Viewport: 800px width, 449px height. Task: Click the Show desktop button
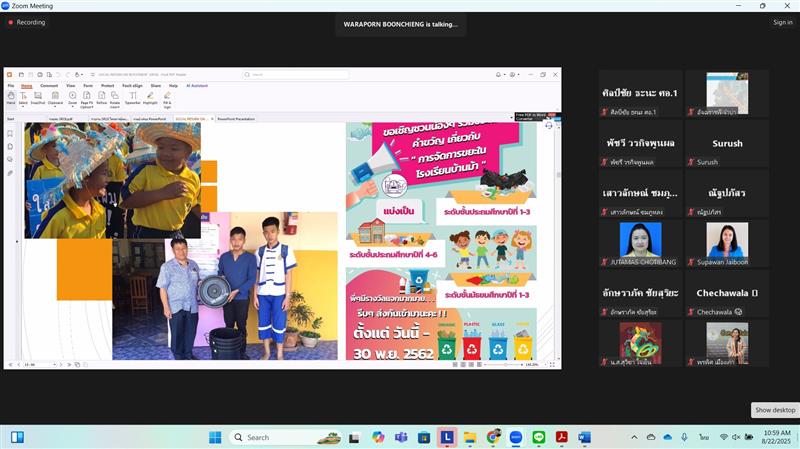775,410
